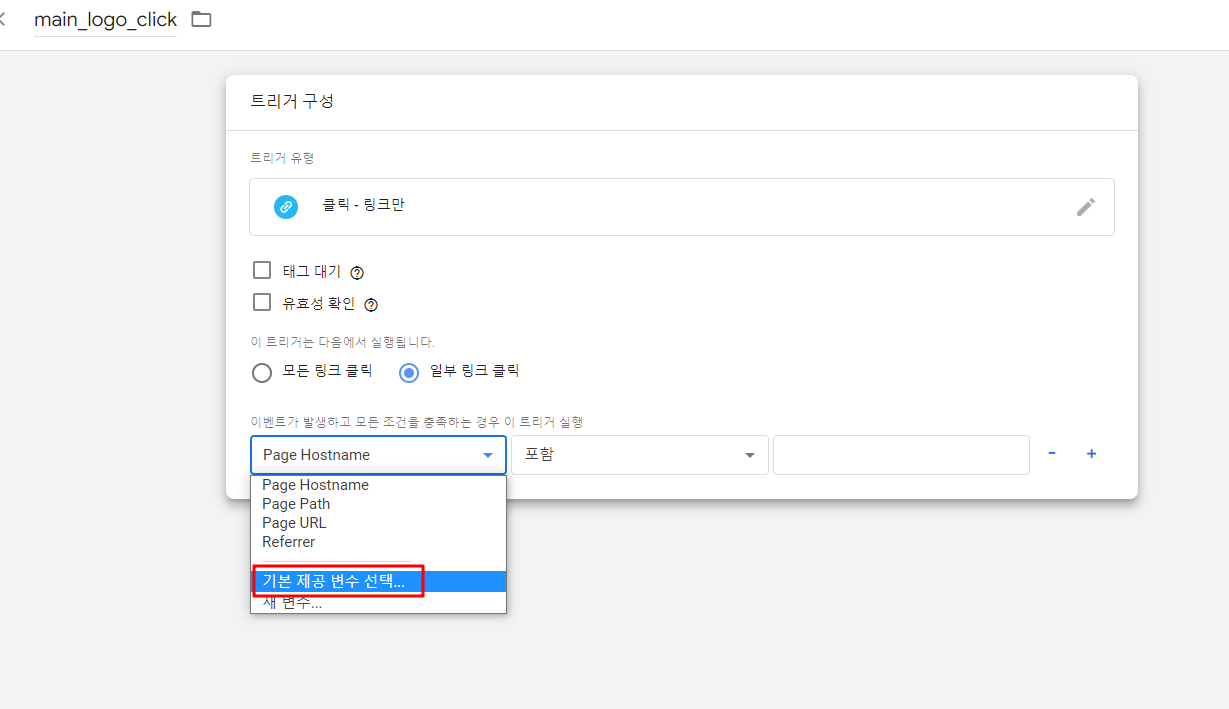Open the Page Hostname variable dropdown
Image resolution: width=1229 pixels, height=709 pixels.
(378, 454)
